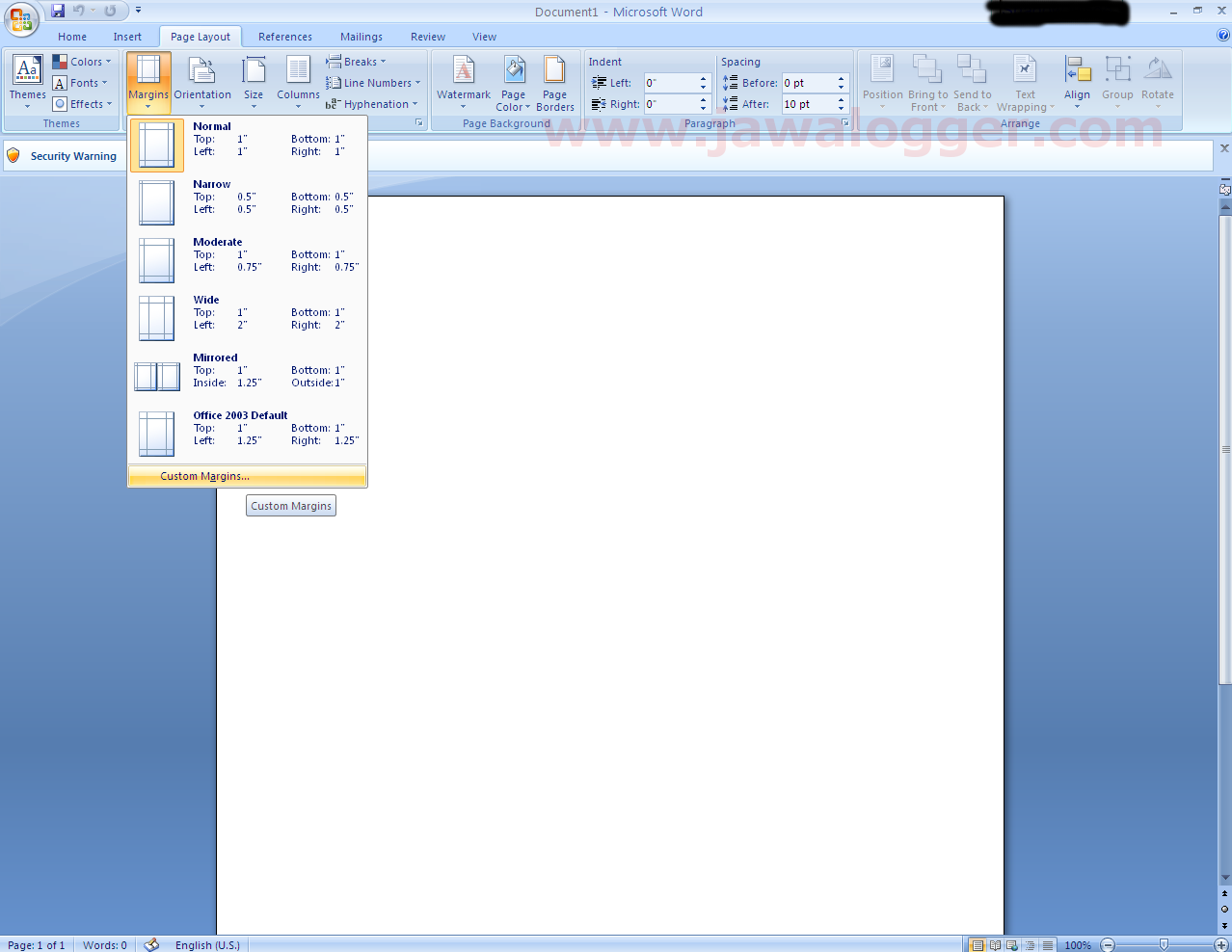Expand the Breaks dropdown
This screenshot has width=1232, height=952.
click(357, 62)
